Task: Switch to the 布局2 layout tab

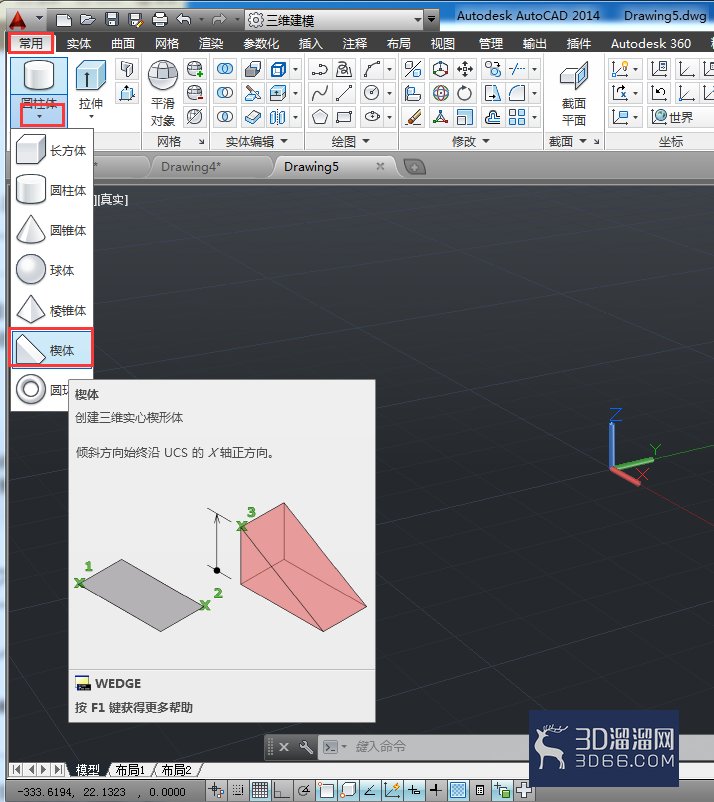Action: pyautogui.click(x=176, y=770)
